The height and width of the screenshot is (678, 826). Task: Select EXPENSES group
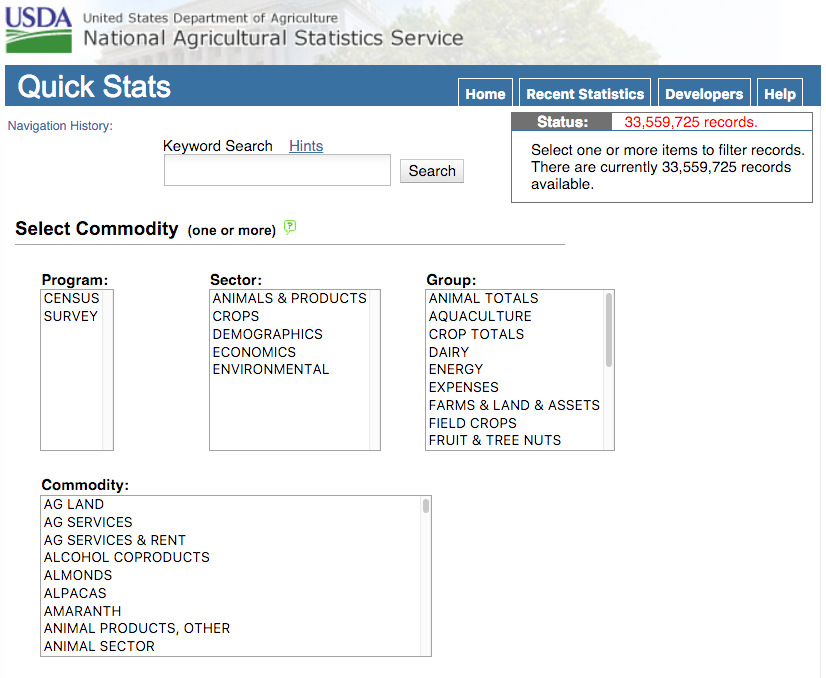coord(515,387)
